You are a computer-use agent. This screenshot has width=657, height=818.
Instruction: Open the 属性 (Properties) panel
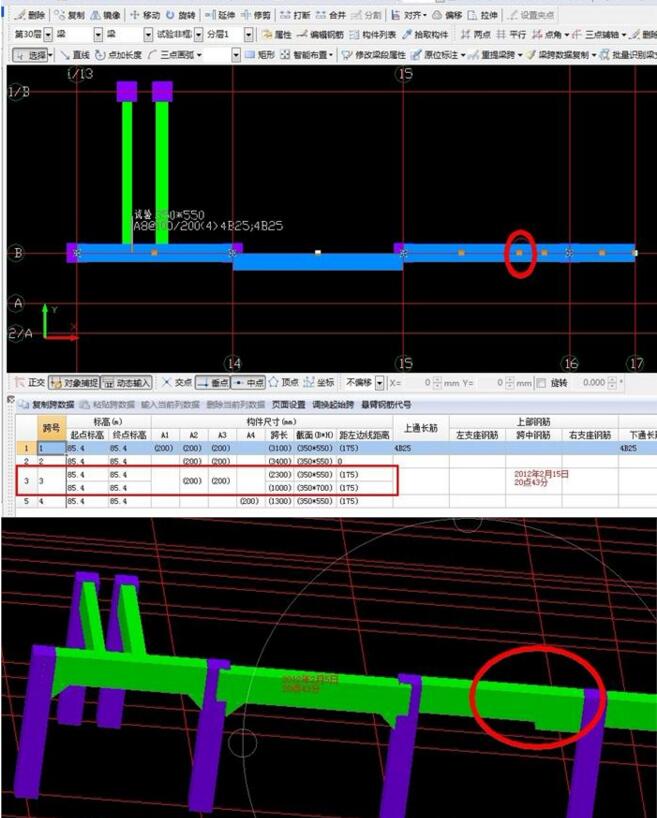pyautogui.click(x=277, y=35)
